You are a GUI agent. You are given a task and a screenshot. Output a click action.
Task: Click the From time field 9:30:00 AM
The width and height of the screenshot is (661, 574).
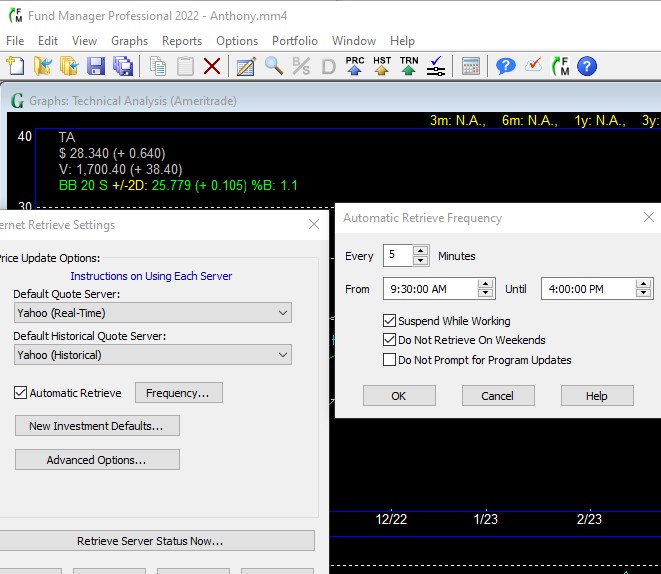(430, 289)
